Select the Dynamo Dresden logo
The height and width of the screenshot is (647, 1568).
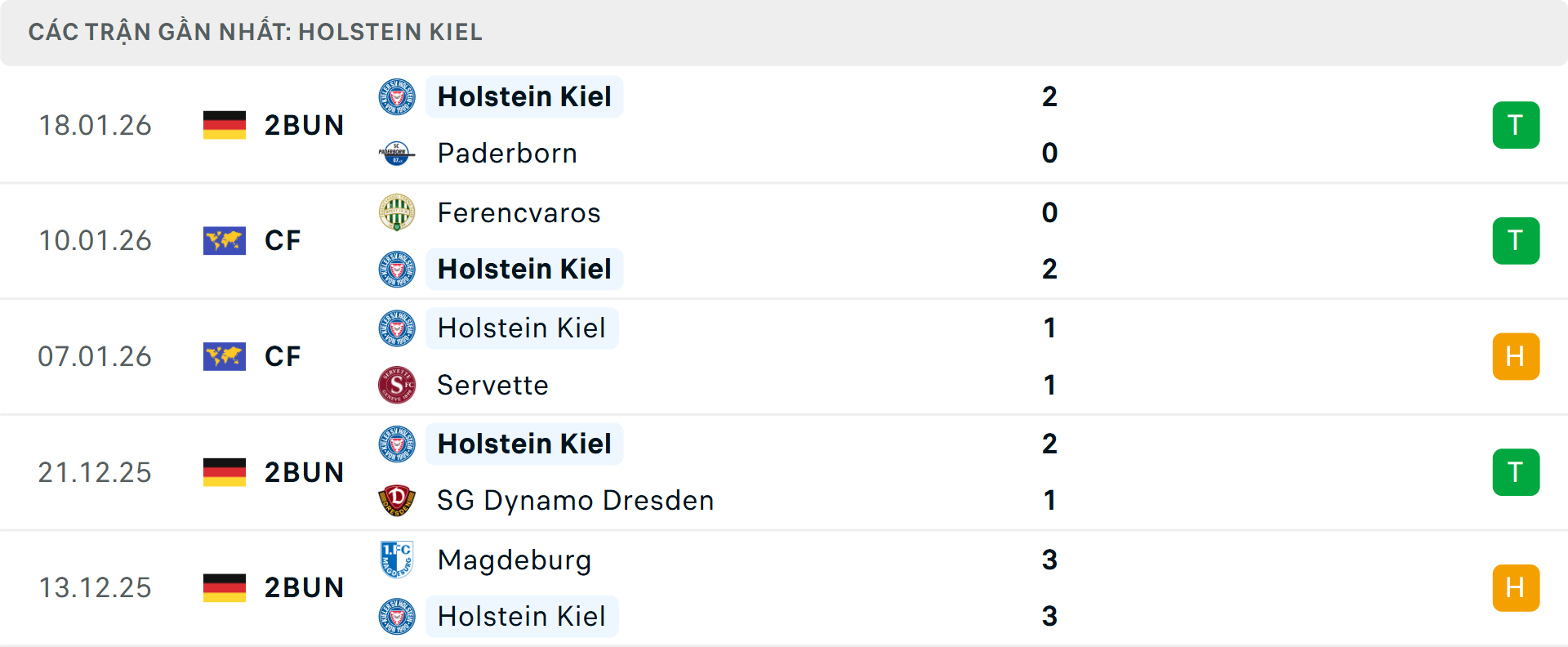tap(397, 500)
